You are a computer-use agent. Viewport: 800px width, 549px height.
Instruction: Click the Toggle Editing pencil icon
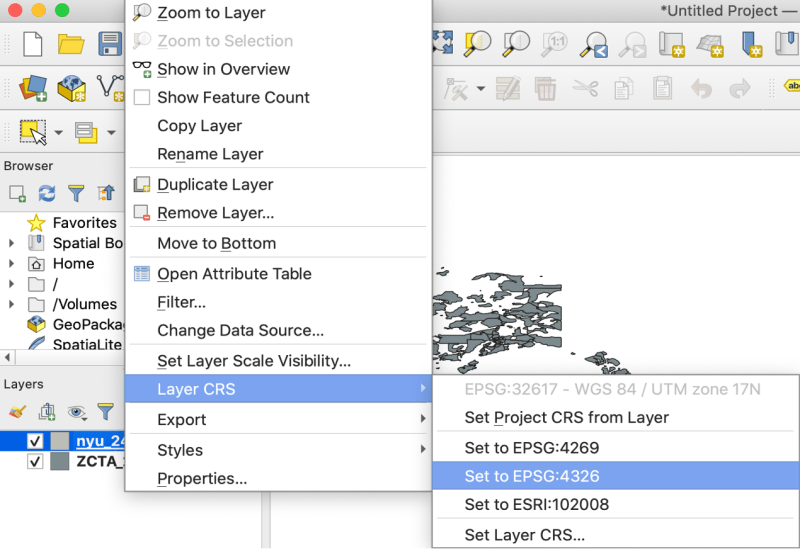pos(508,88)
